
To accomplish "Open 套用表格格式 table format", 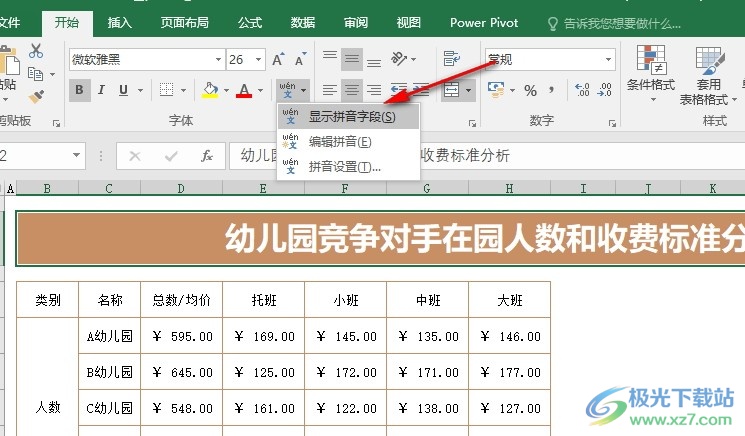I will tap(708, 76).
